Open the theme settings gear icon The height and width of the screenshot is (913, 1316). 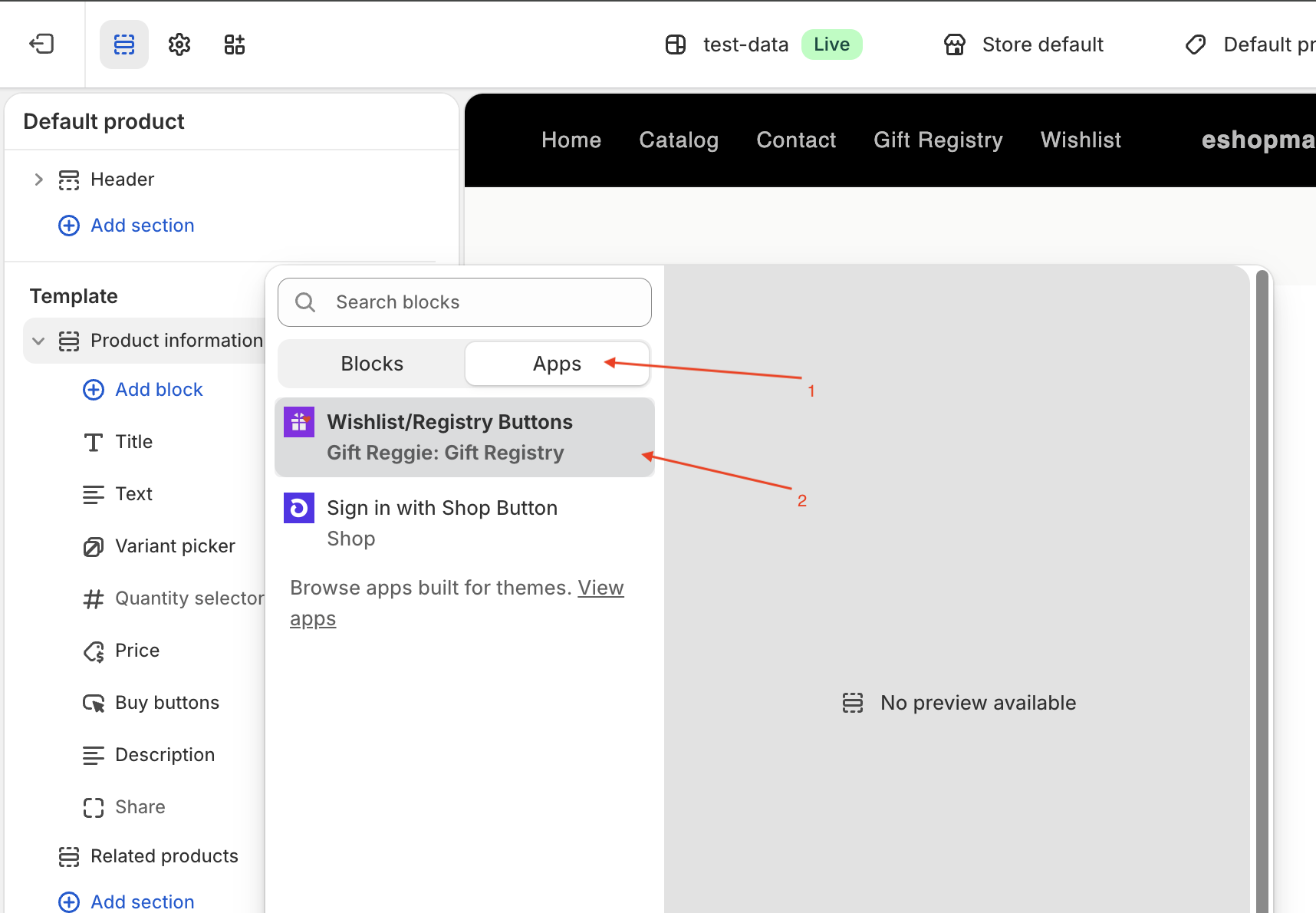coord(179,44)
